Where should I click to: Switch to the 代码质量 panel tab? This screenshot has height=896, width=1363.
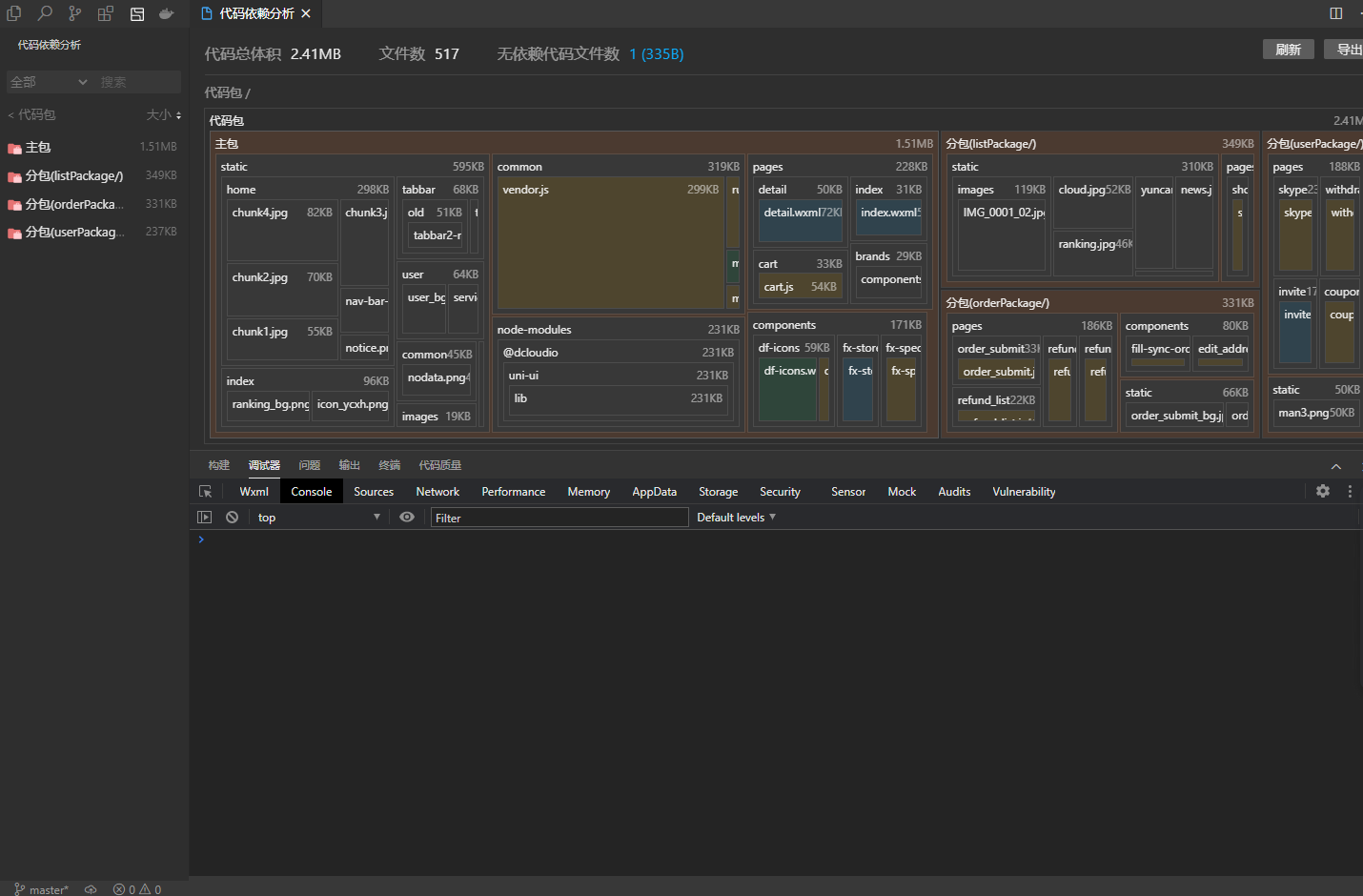click(x=440, y=465)
